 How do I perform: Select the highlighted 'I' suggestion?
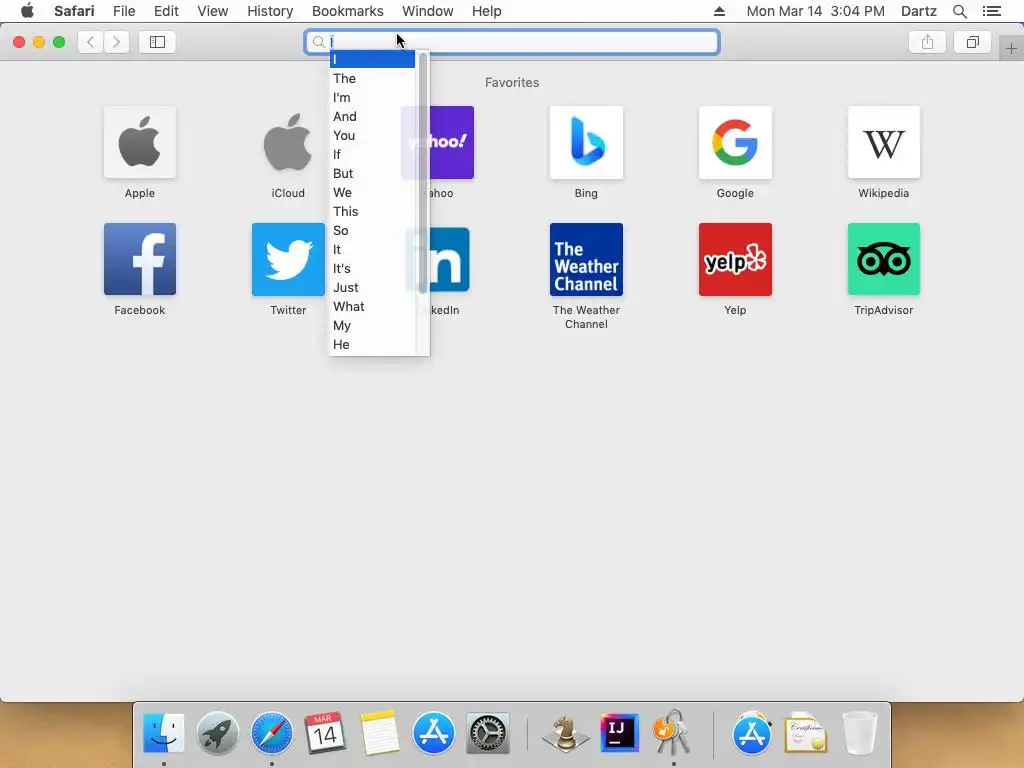[x=372, y=59]
